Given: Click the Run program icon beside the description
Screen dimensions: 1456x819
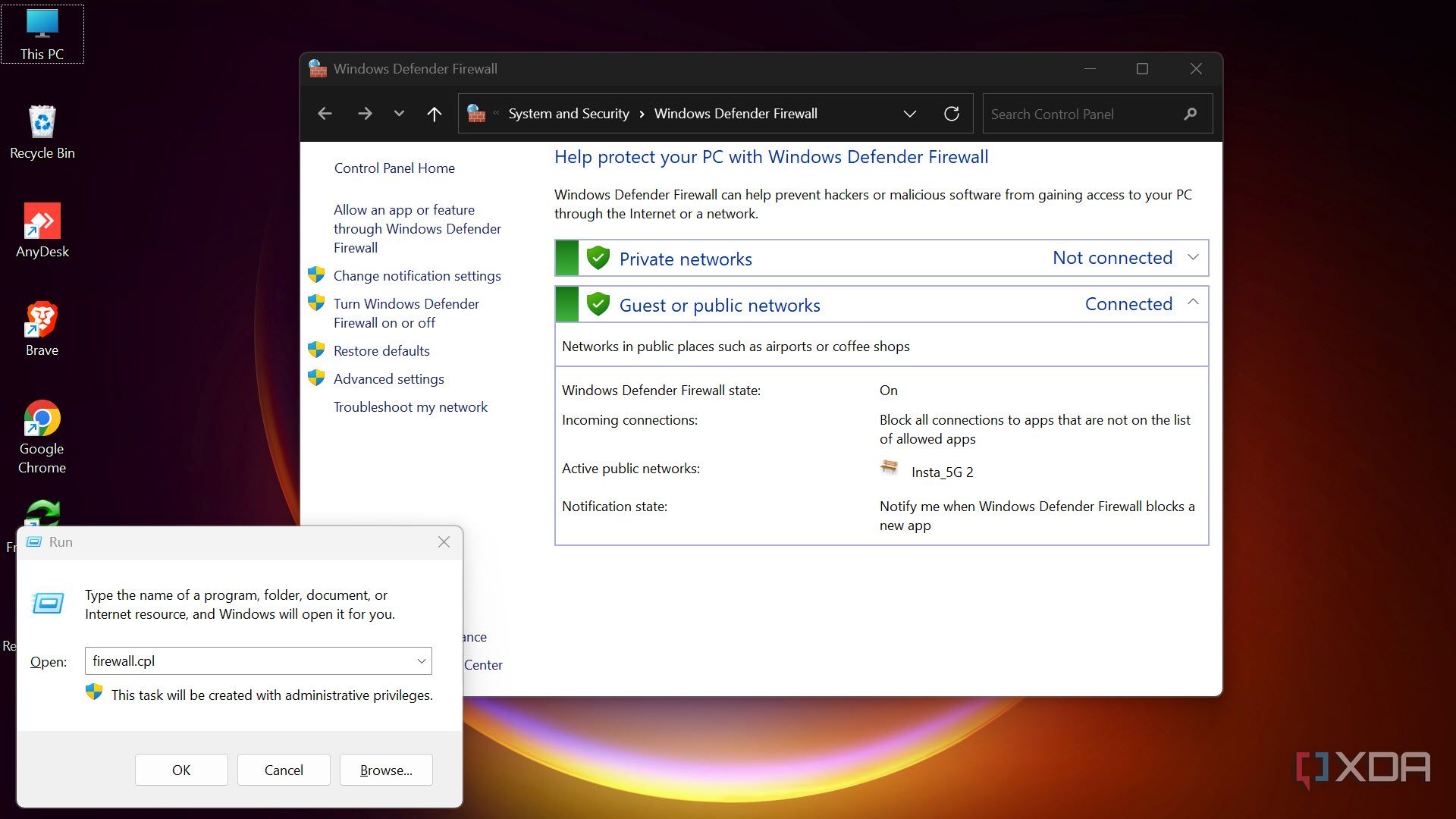Looking at the screenshot, I should coord(48,604).
